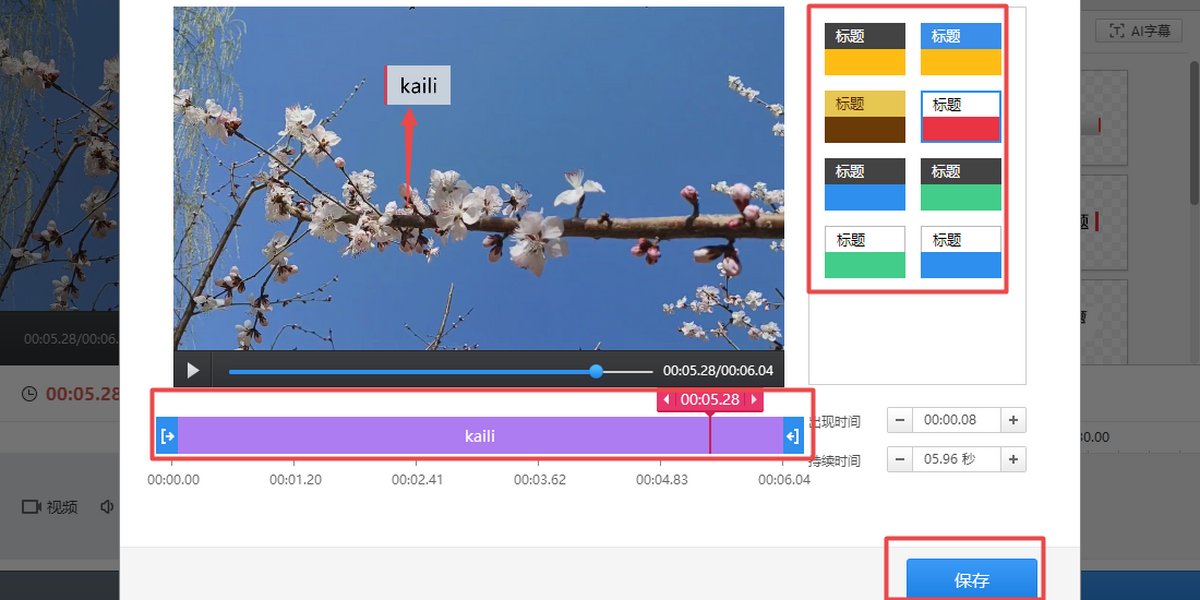Image resolution: width=1200 pixels, height=600 pixels.
Task: Step the playhead marker forward with right arrow
Action: click(754, 400)
